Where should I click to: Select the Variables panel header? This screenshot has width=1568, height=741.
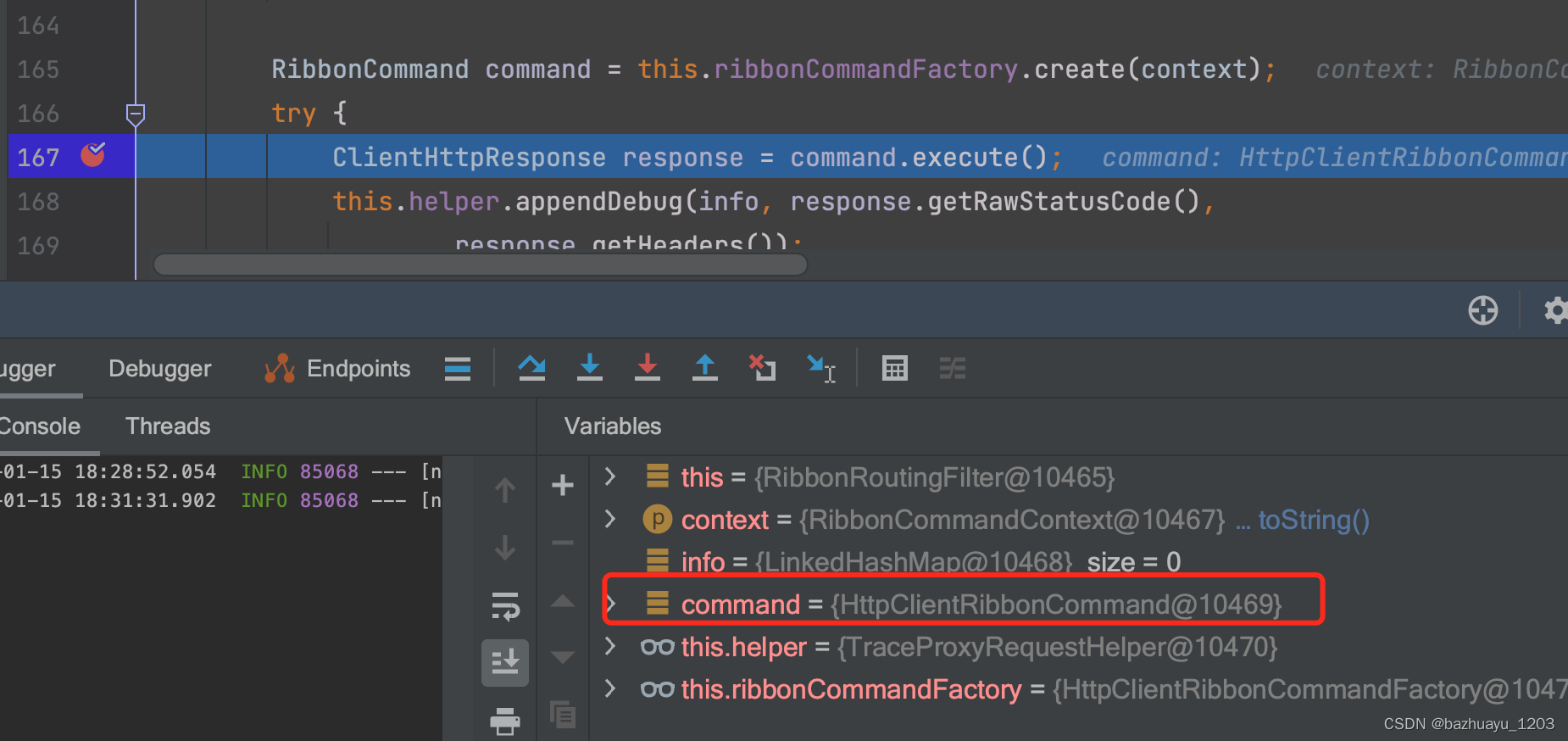point(613,426)
